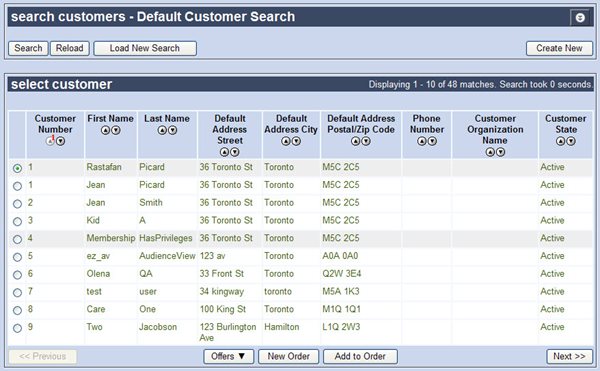The image size is (600, 371).
Task: Sort Last Name column ascending
Action: pos(162,130)
